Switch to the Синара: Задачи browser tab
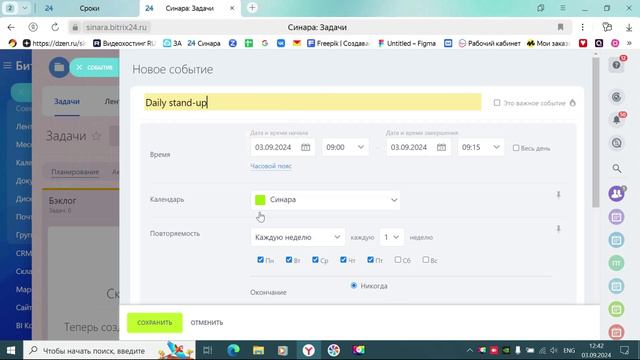640x360 pixels. [x=190, y=8]
